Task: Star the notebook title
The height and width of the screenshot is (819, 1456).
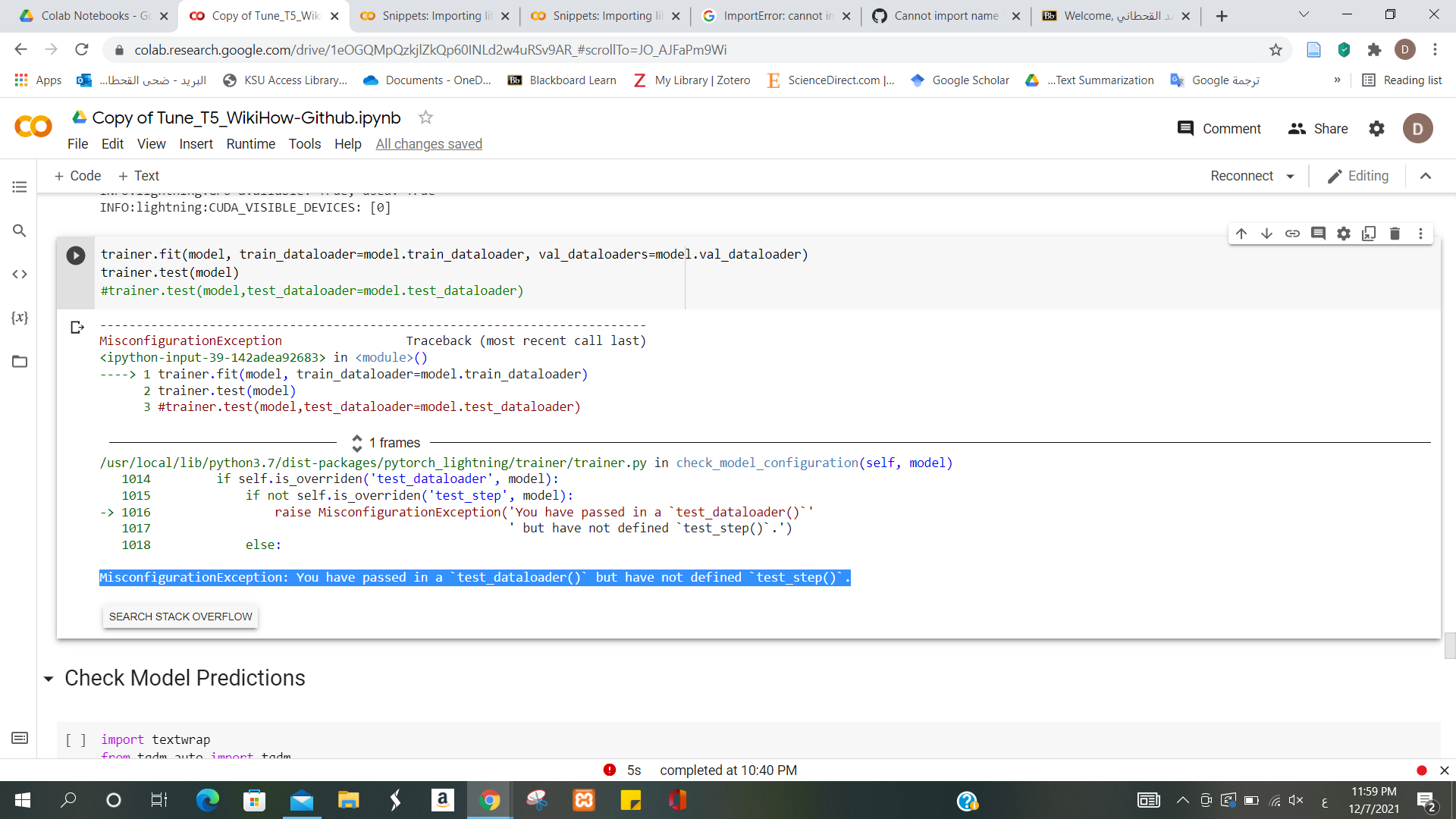Action: point(425,118)
